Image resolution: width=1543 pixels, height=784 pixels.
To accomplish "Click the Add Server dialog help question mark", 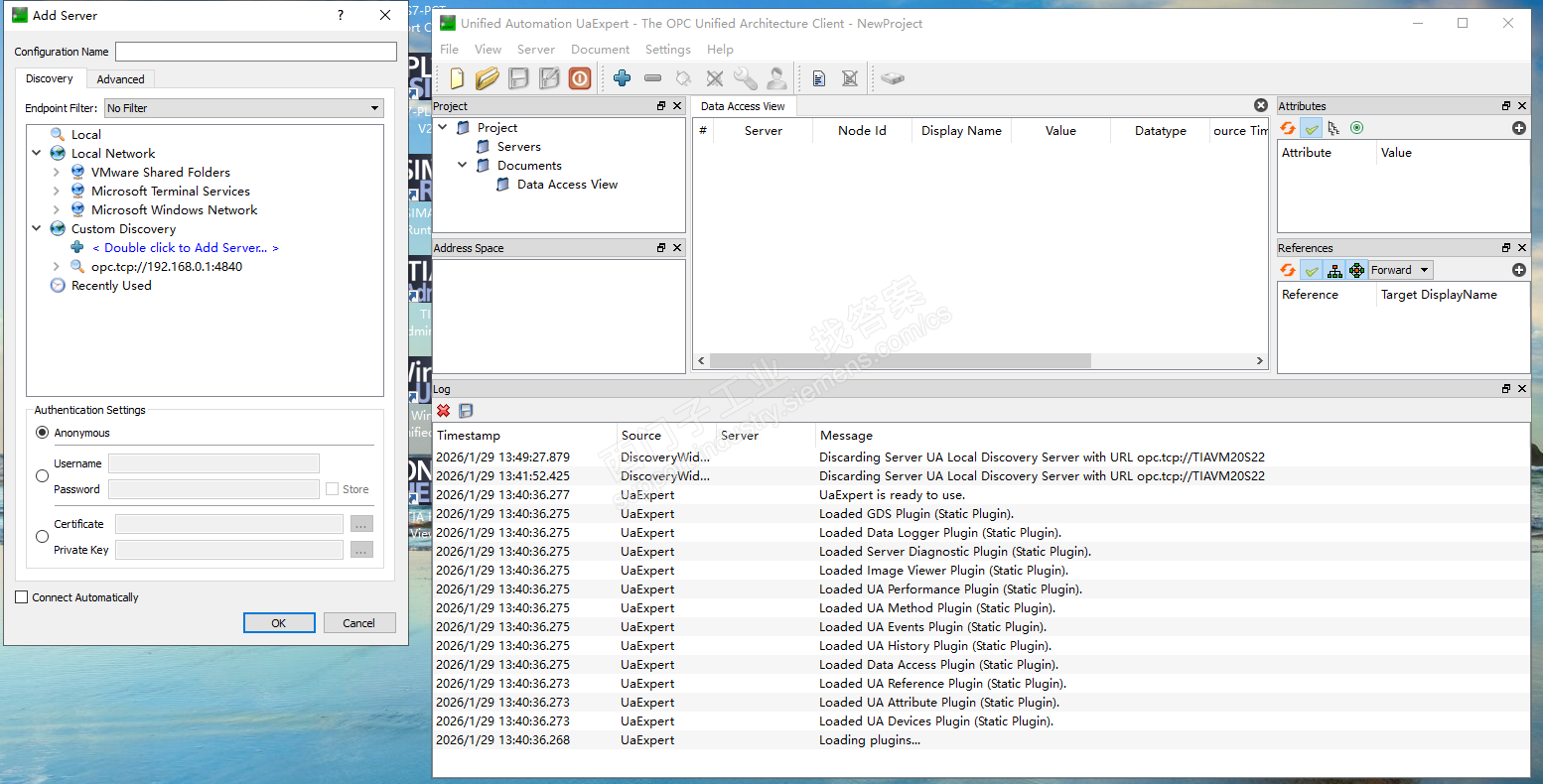I will point(341,15).
